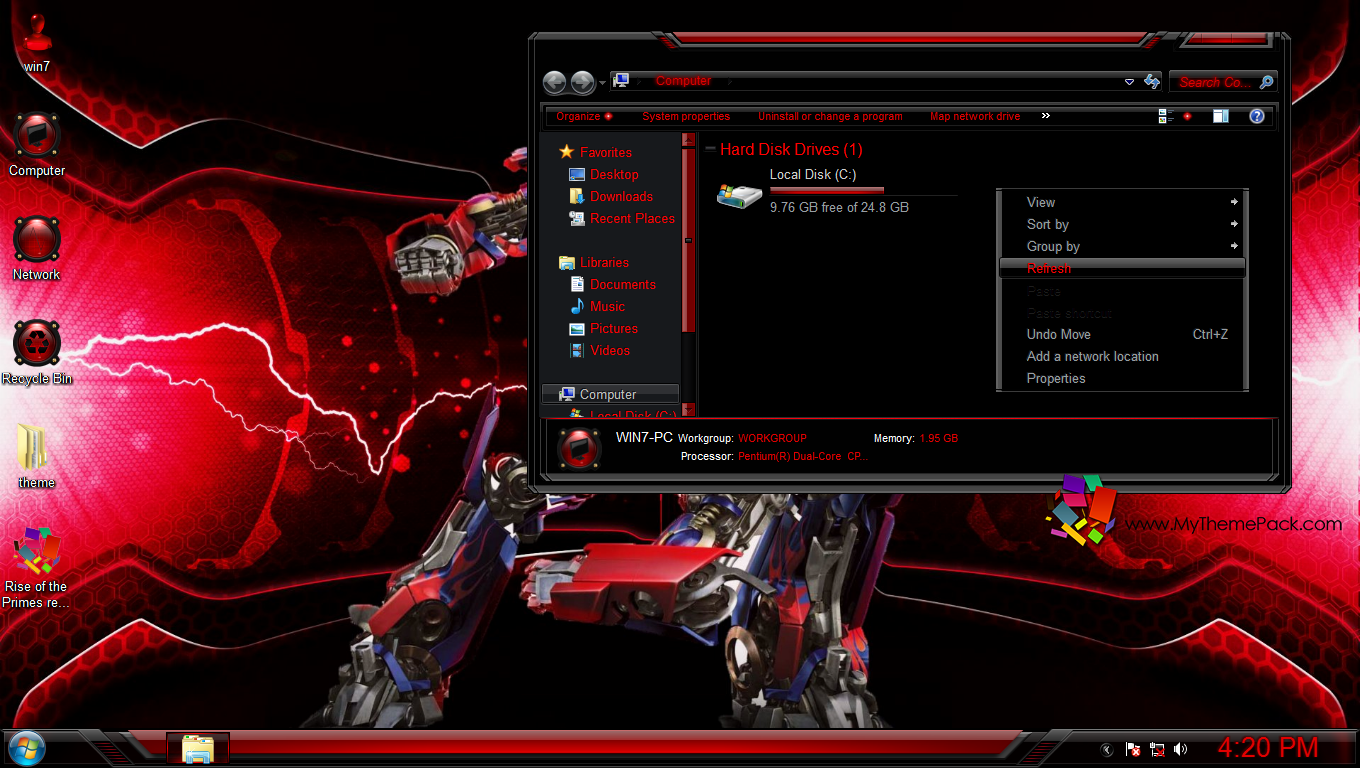Image resolution: width=1360 pixels, height=768 pixels.
Task: Click network tray icon
Action: (x=1157, y=748)
